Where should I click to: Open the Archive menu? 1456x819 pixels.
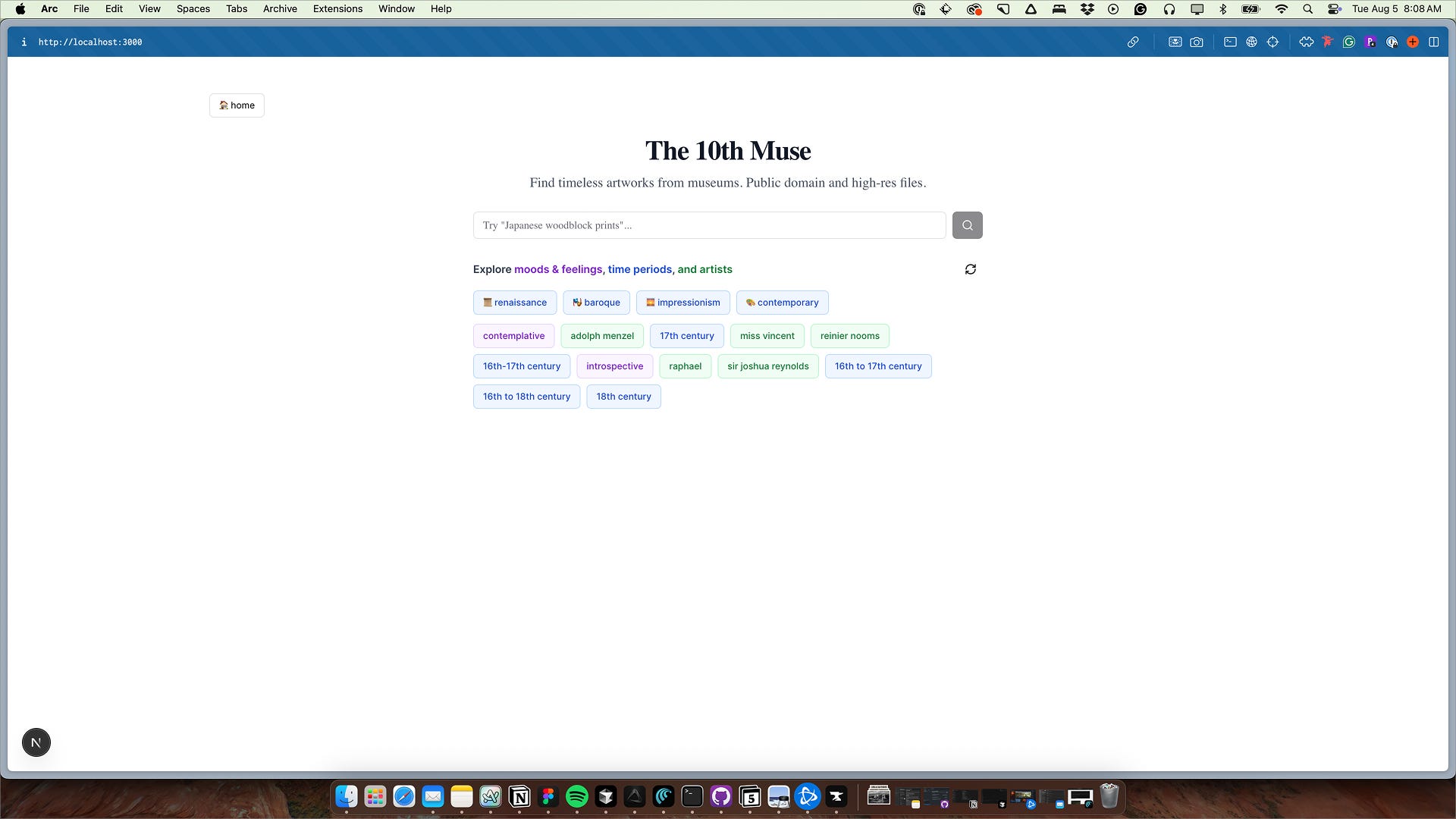(x=280, y=9)
